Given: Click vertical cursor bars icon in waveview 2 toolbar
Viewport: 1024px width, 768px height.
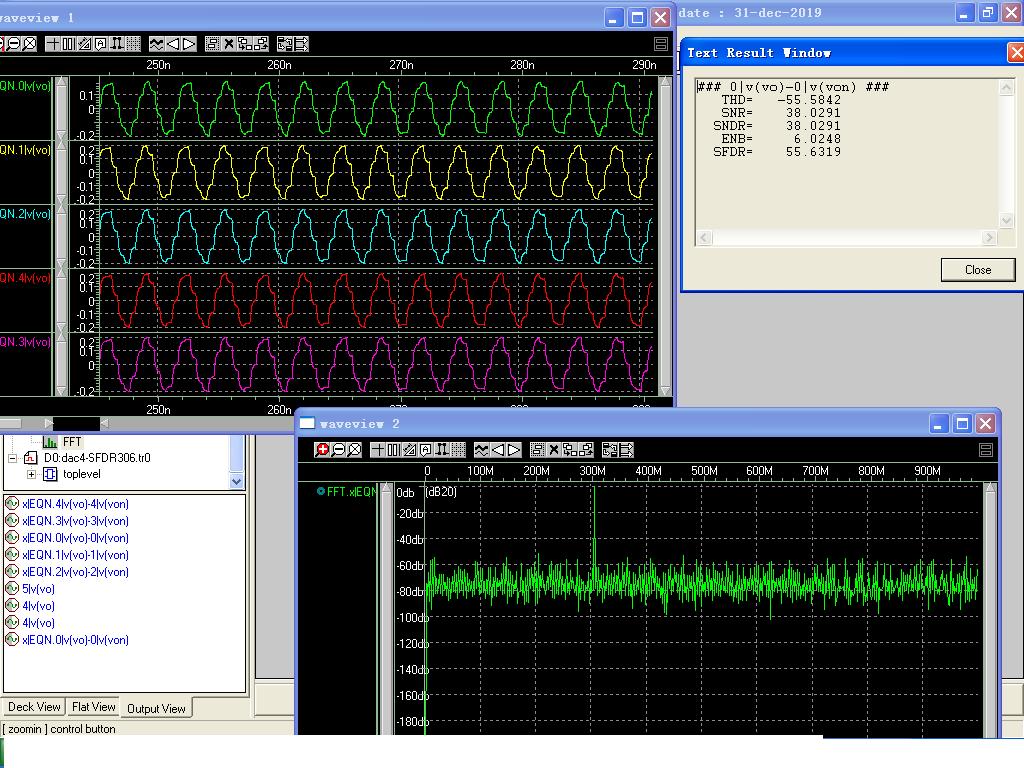Looking at the screenshot, I should 393,450.
